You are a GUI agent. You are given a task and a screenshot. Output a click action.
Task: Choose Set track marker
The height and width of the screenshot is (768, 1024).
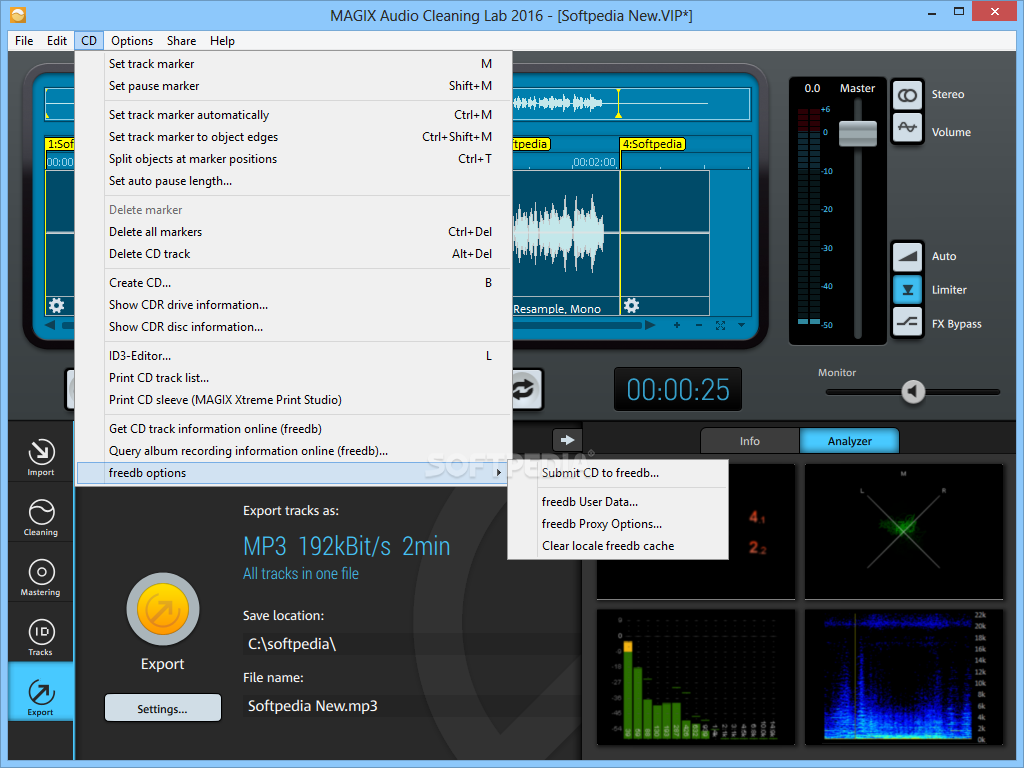click(292, 64)
